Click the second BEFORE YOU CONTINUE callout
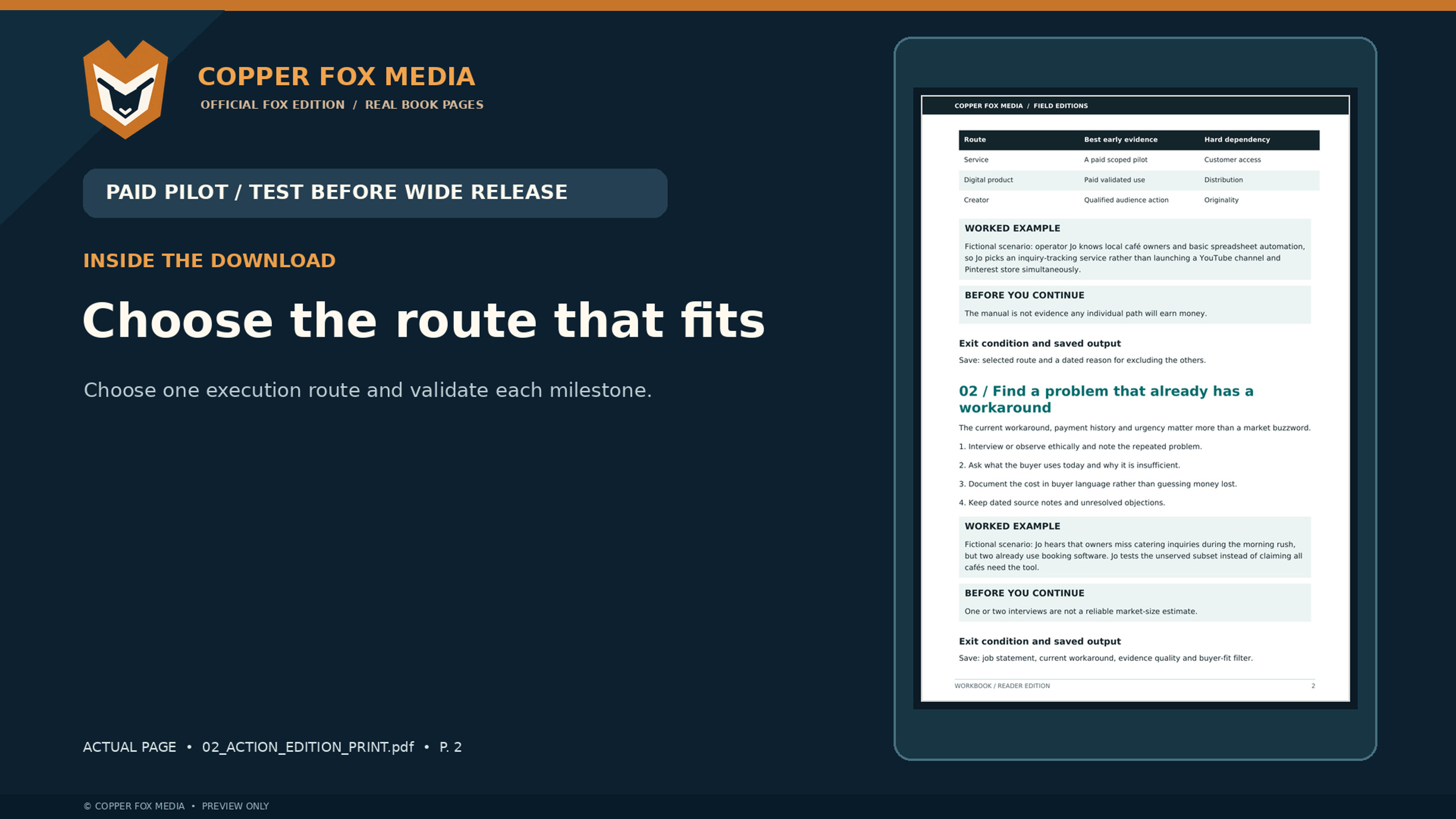 tap(1135, 602)
